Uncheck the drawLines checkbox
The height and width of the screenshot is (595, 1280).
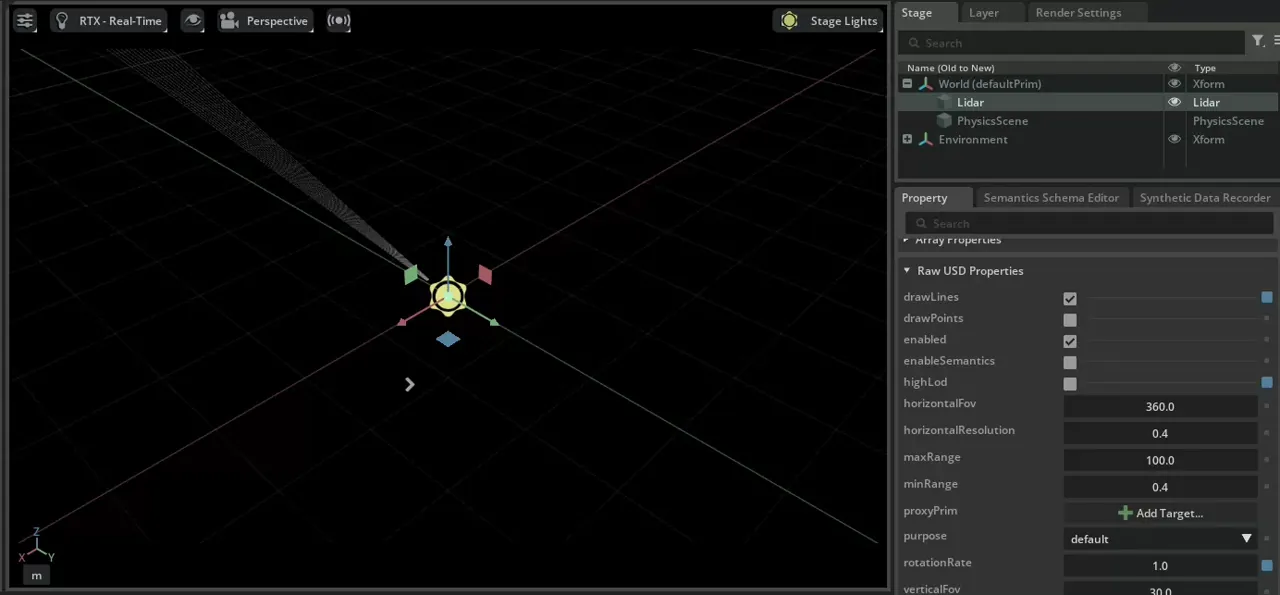click(x=1070, y=299)
